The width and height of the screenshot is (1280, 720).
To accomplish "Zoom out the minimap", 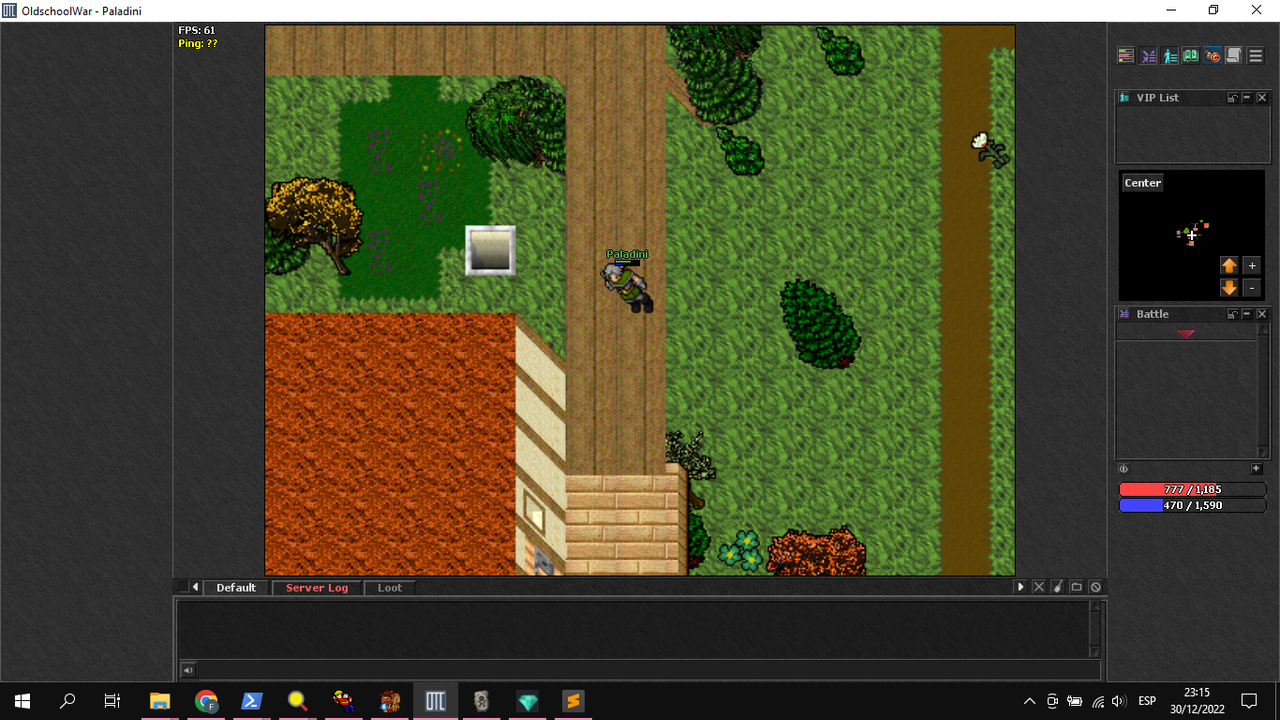I will (x=1252, y=288).
